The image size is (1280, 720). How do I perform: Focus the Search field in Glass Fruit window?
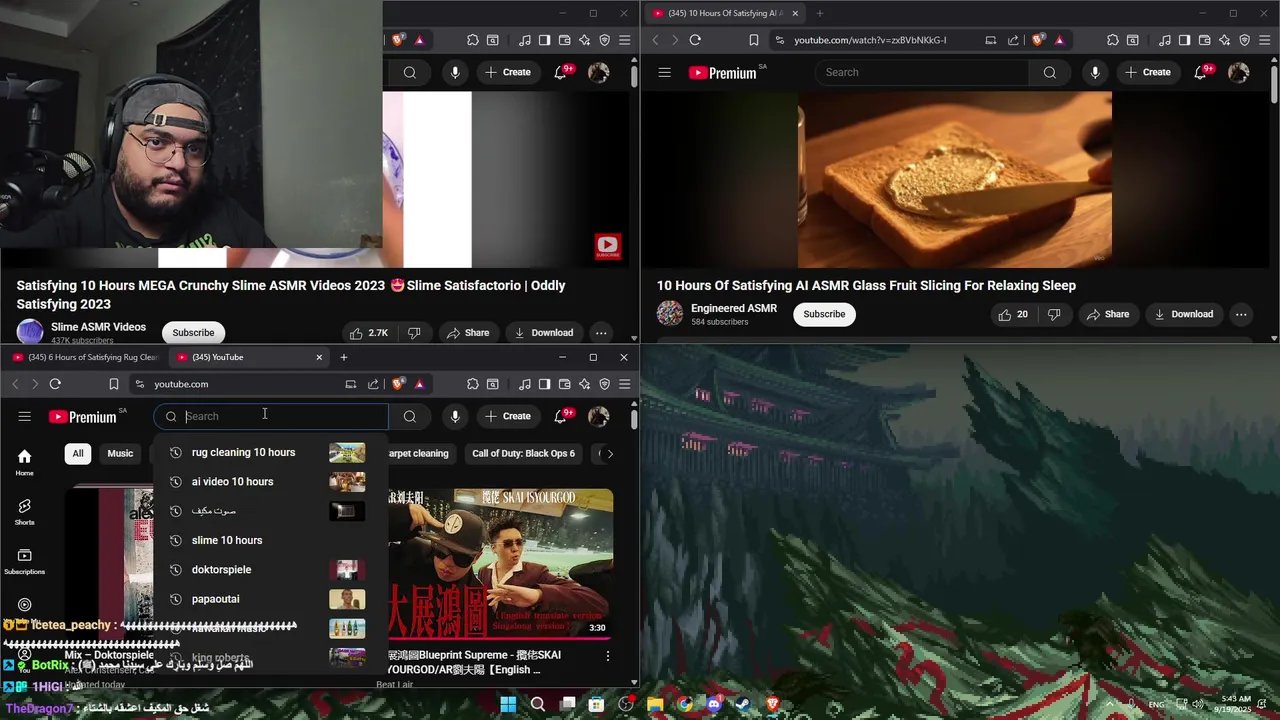click(x=922, y=72)
